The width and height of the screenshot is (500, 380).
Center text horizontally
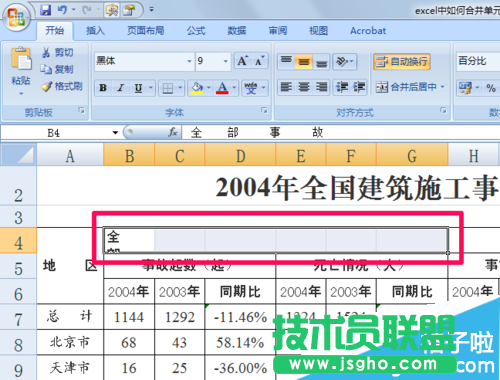pos(303,87)
